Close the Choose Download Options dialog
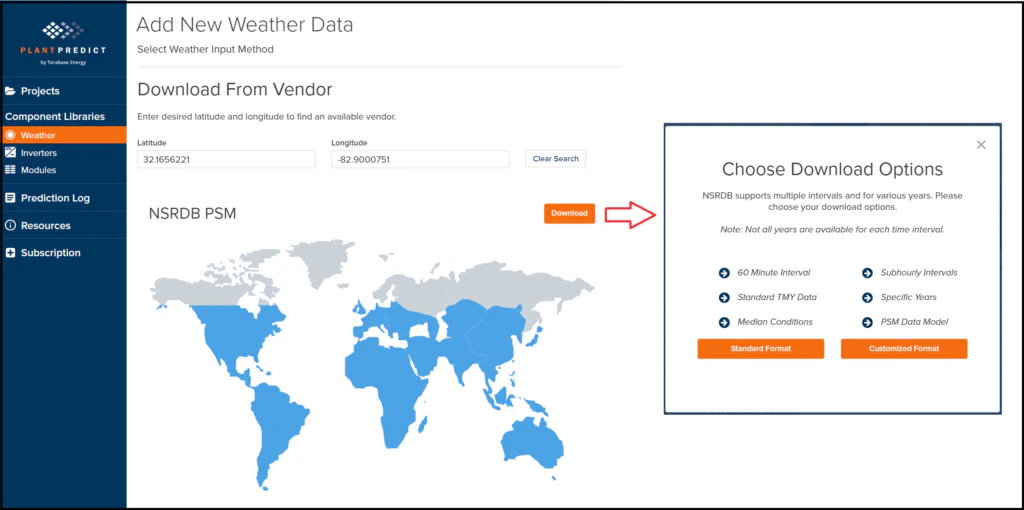The height and width of the screenshot is (510, 1024). point(981,145)
